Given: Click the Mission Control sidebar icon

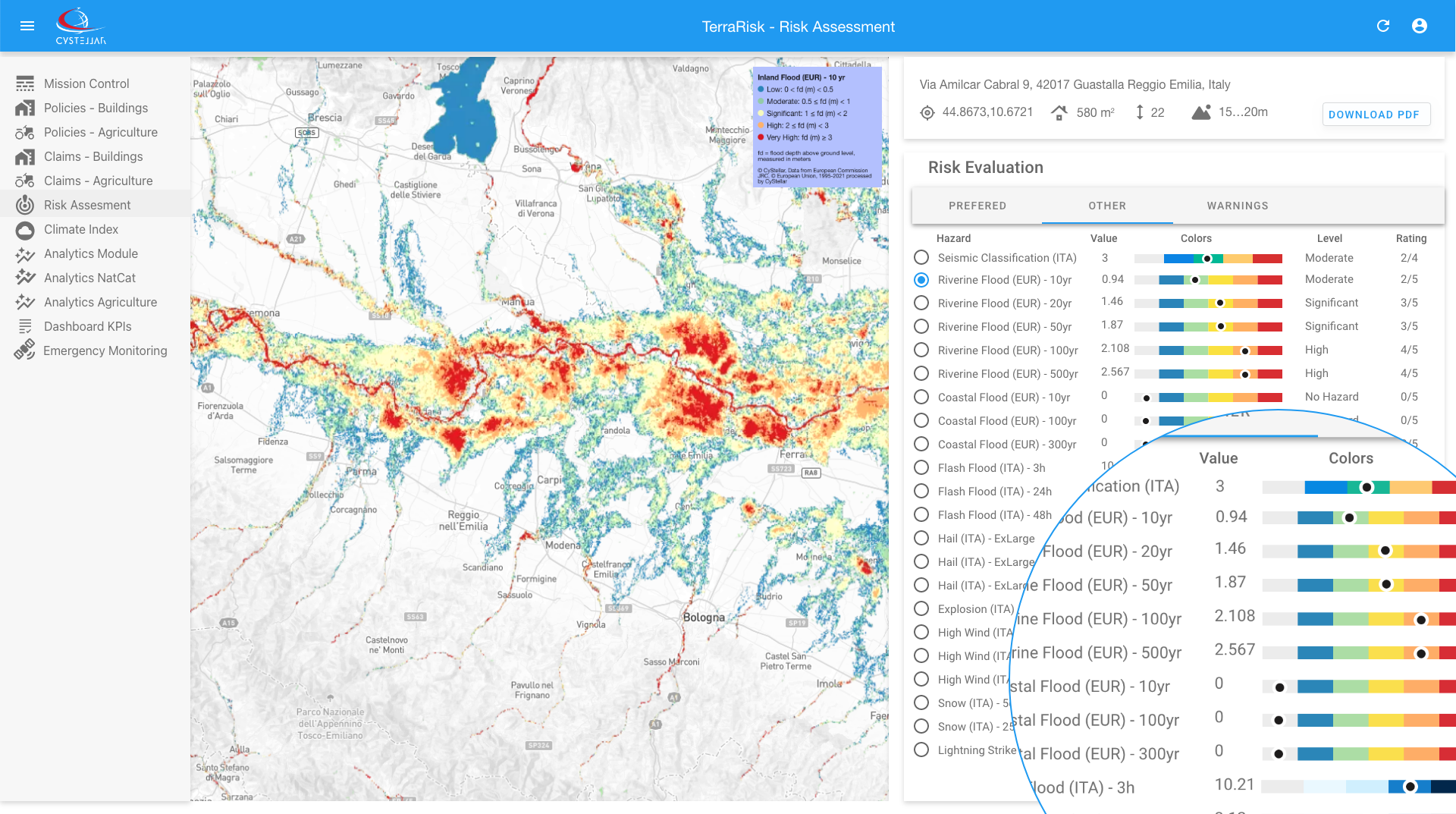Looking at the screenshot, I should (25, 83).
